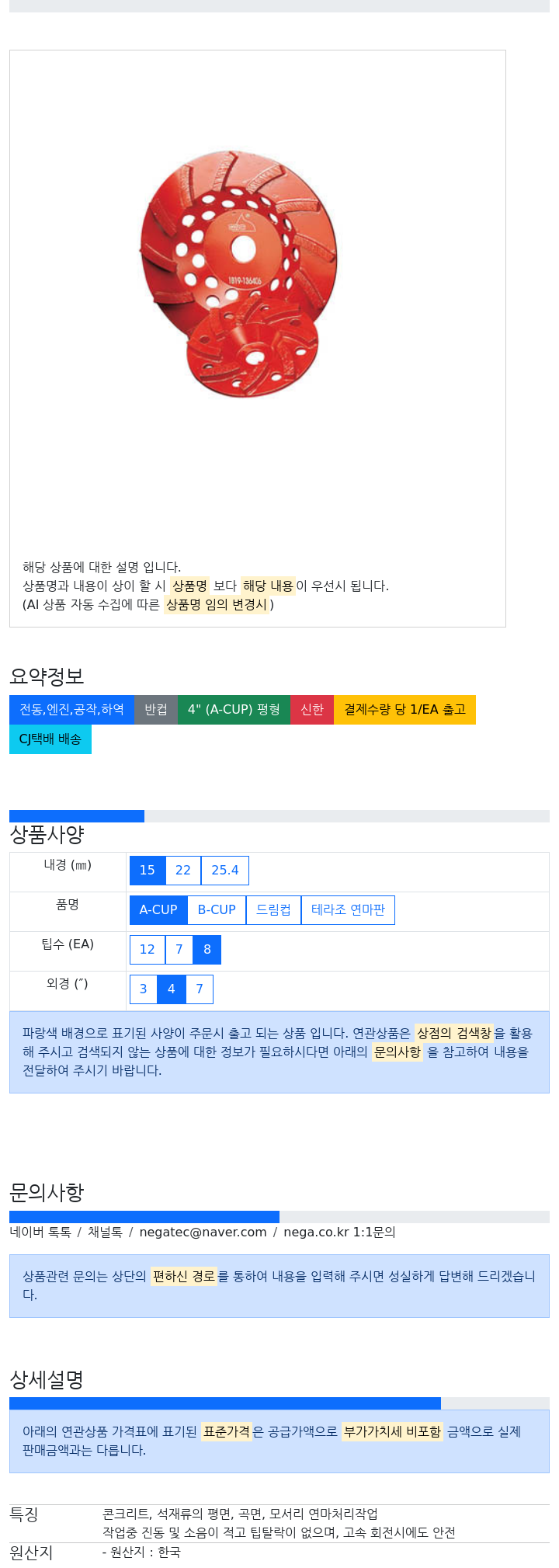559x1568 pixels.
Task: Choose the 테라조 연마판 option
Action: point(348,909)
